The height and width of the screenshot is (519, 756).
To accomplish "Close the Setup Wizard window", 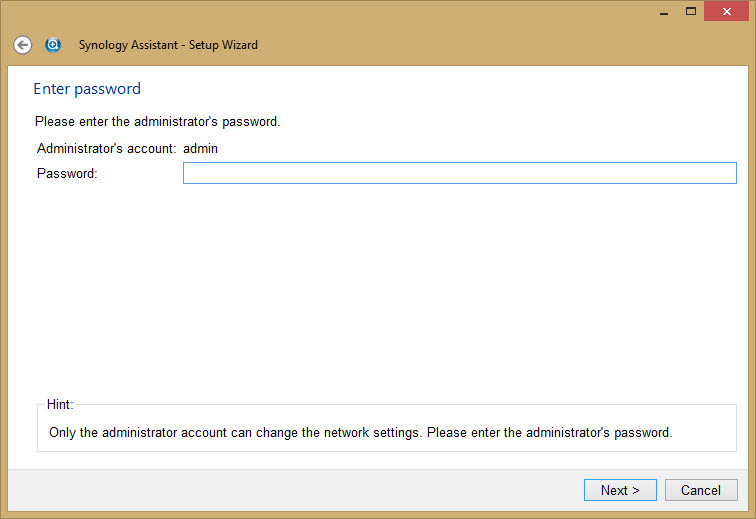I will point(726,11).
